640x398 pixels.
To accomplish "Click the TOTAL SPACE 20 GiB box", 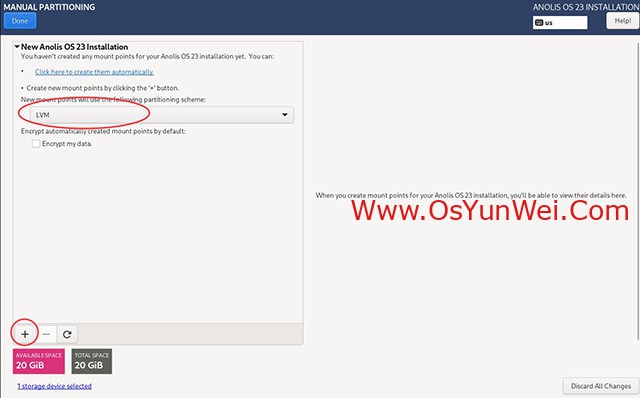I will pyautogui.click(x=91, y=361).
